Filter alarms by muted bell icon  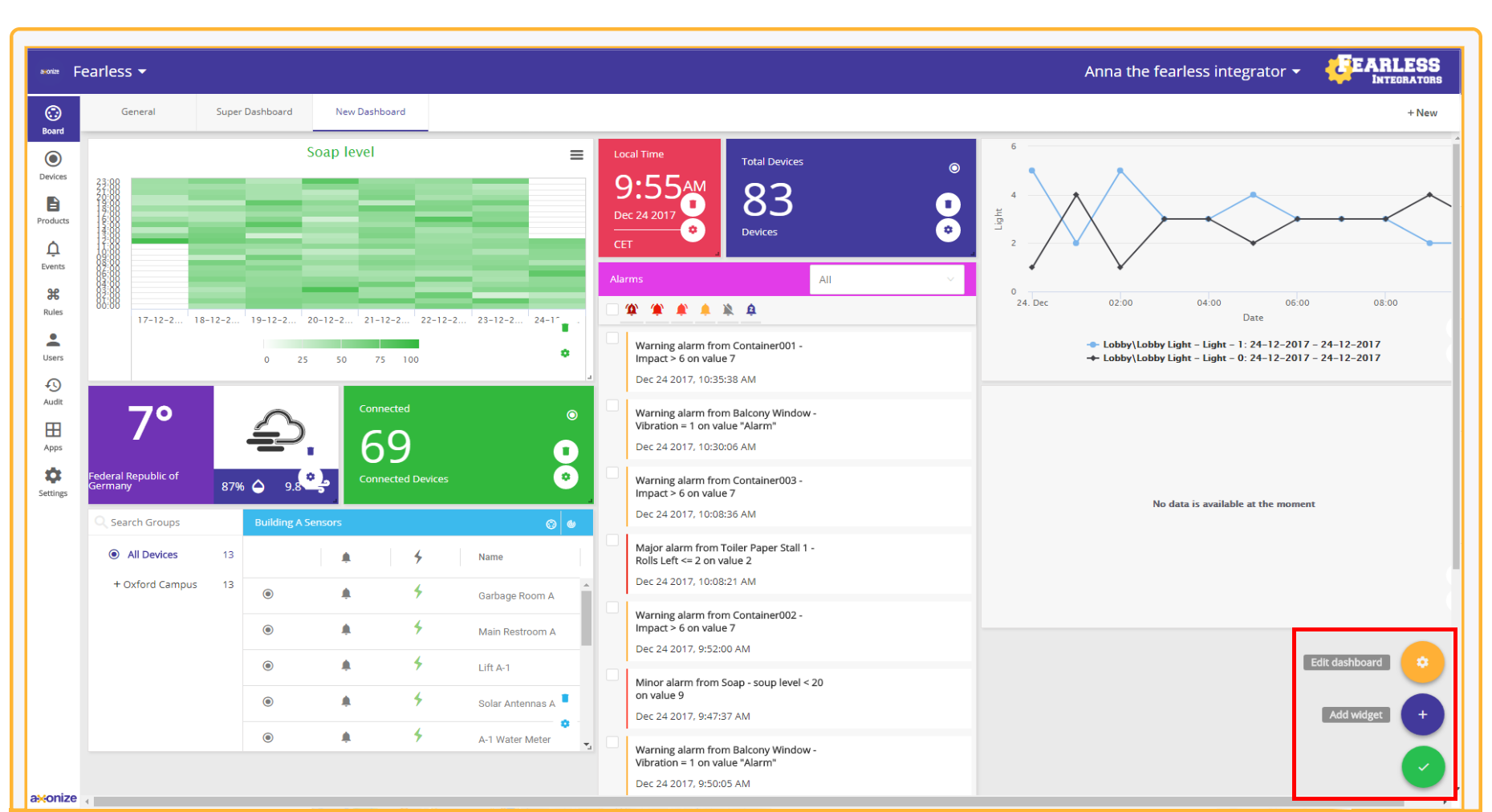(728, 310)
